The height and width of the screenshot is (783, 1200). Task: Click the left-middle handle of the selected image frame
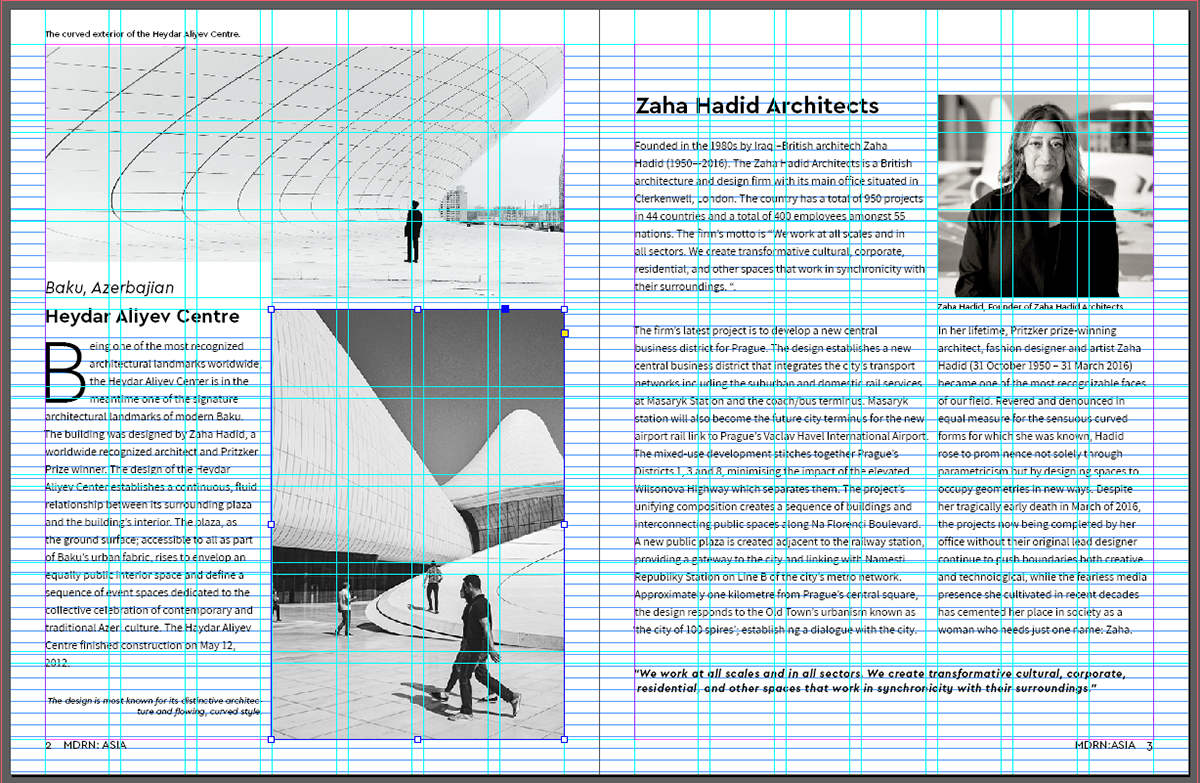tap(271, 523)
